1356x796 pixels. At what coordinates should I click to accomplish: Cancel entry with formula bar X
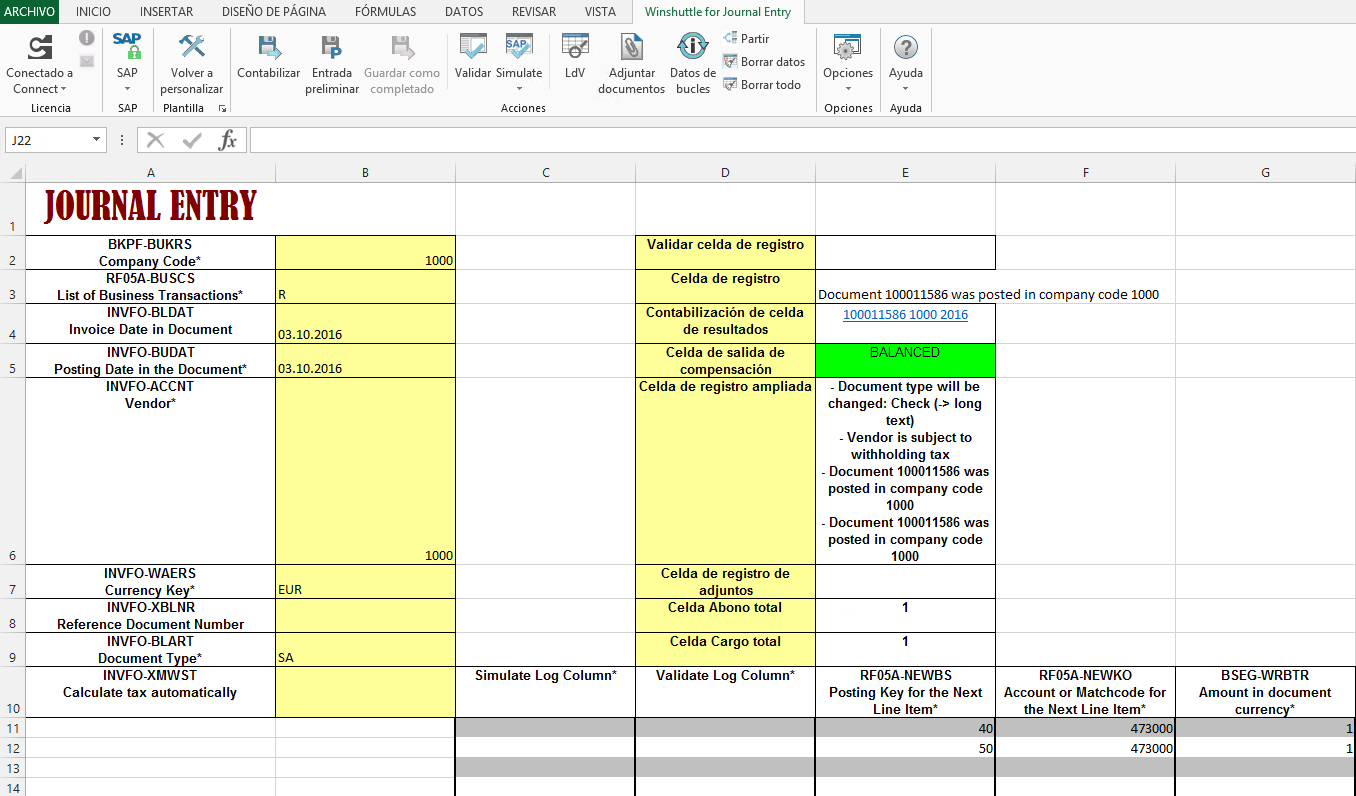click(155, 140)
